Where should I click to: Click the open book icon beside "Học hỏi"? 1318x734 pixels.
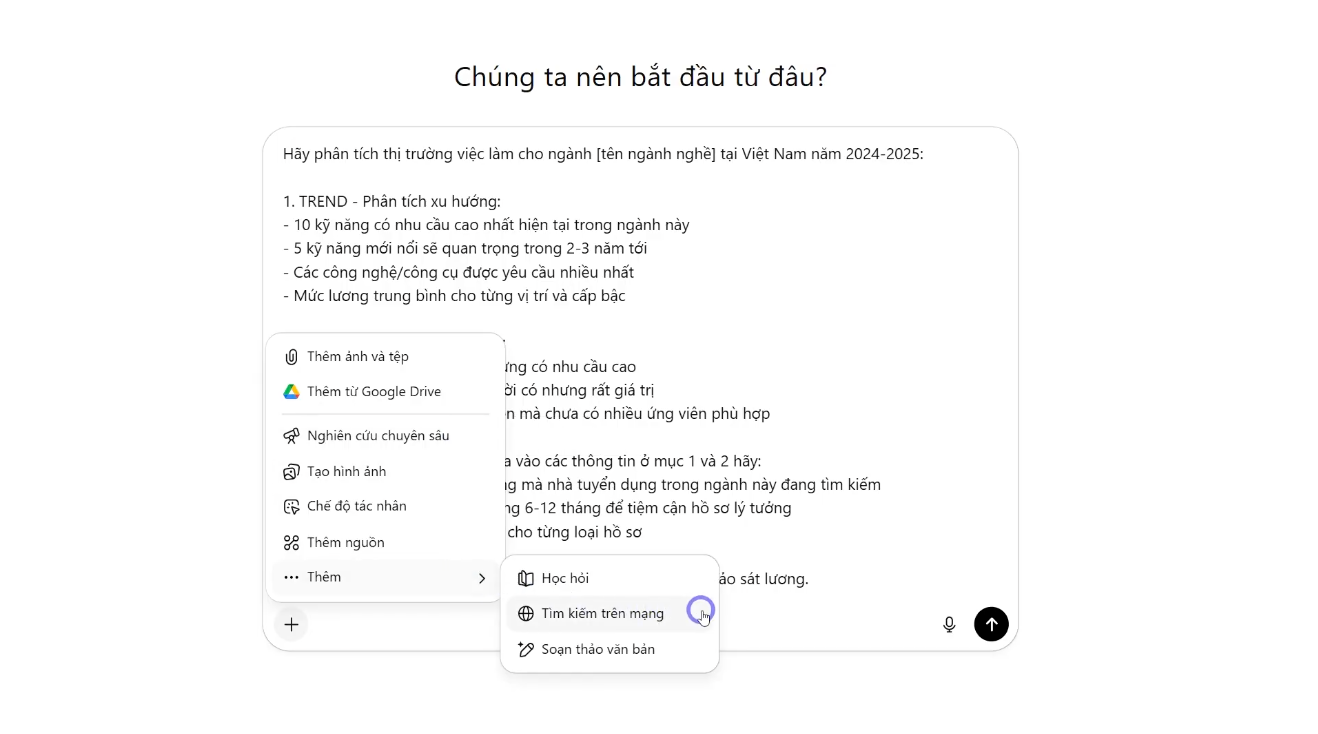(524, 577)
